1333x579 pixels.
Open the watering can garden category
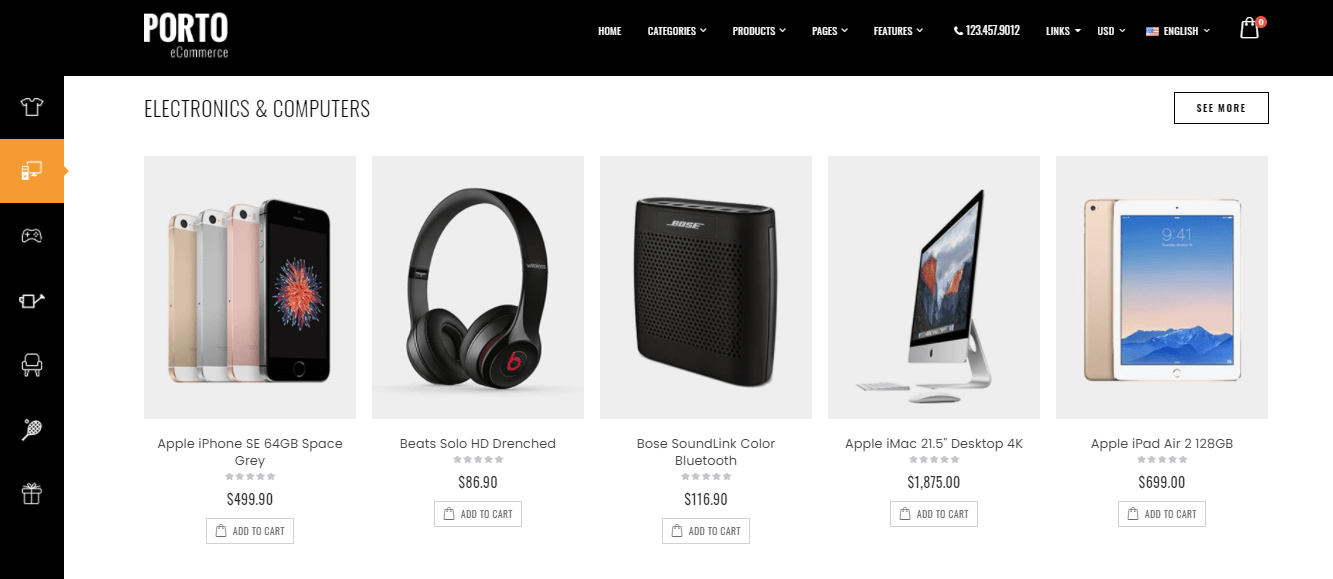click(32, 300)
